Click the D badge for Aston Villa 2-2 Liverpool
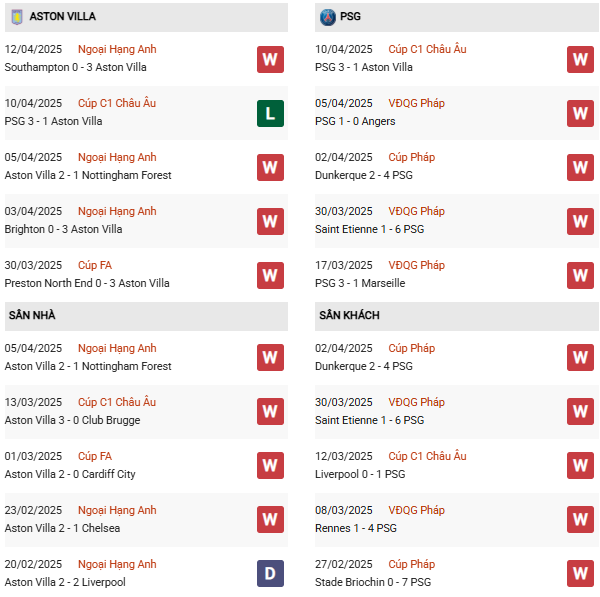600x597 pixels. (270, 573)
